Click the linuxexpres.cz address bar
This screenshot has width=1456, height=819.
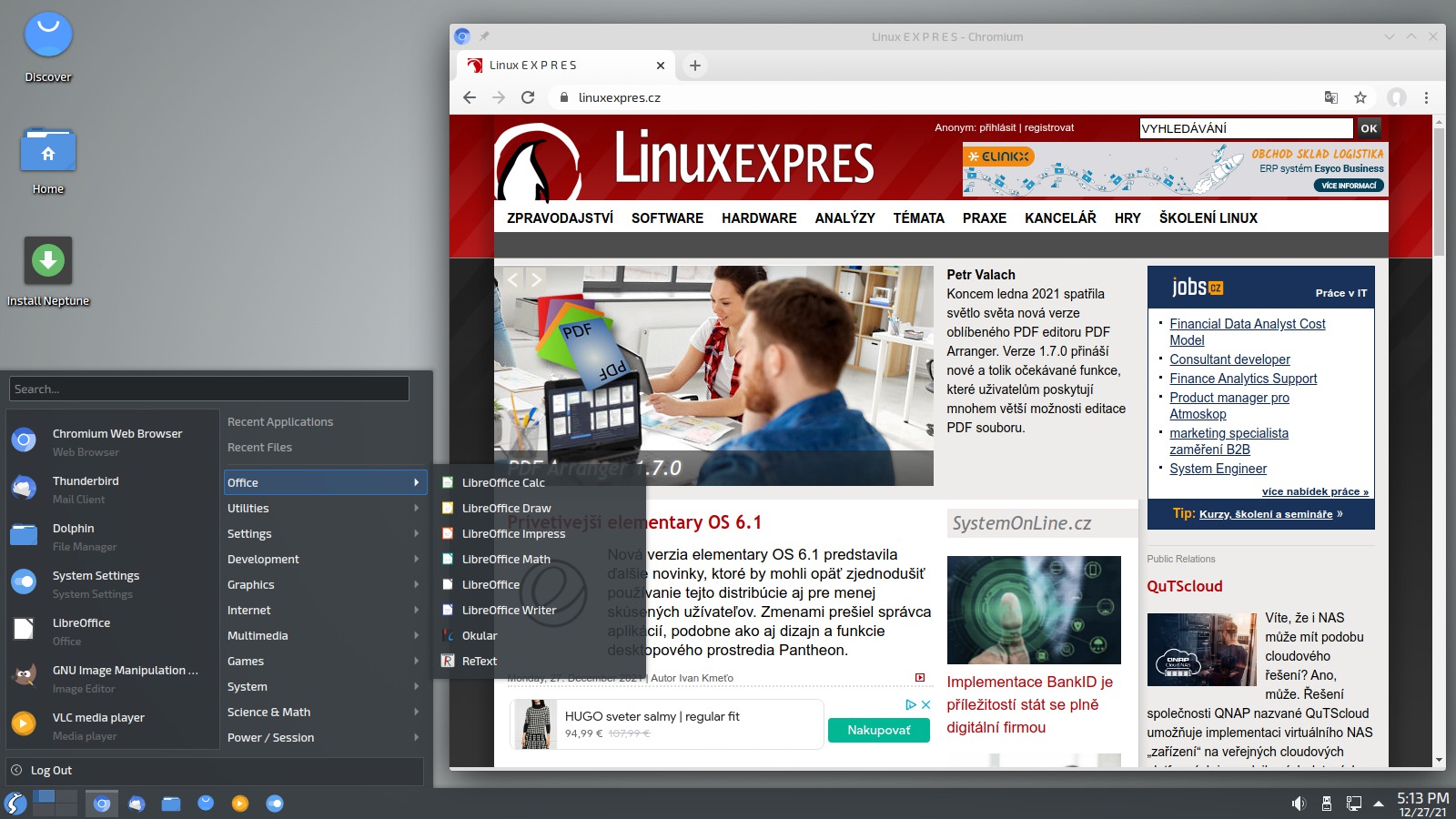(937, 97)
